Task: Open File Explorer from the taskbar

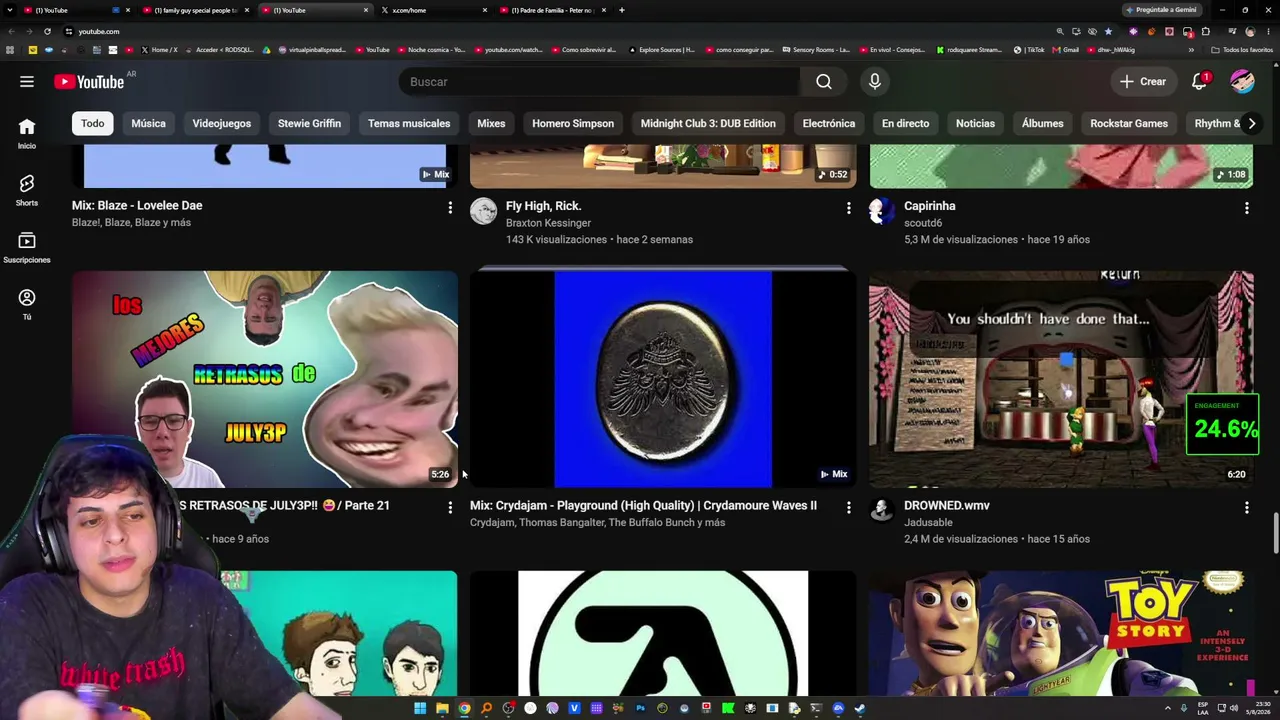Action: pos(442,709)
